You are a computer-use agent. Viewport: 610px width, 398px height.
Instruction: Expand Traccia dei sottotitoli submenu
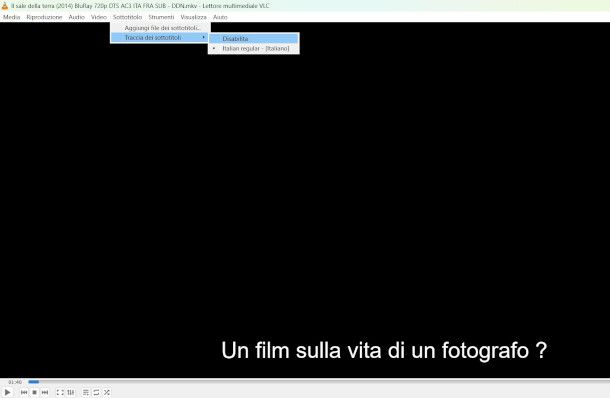pyautogui.click(x=161, y=38)
